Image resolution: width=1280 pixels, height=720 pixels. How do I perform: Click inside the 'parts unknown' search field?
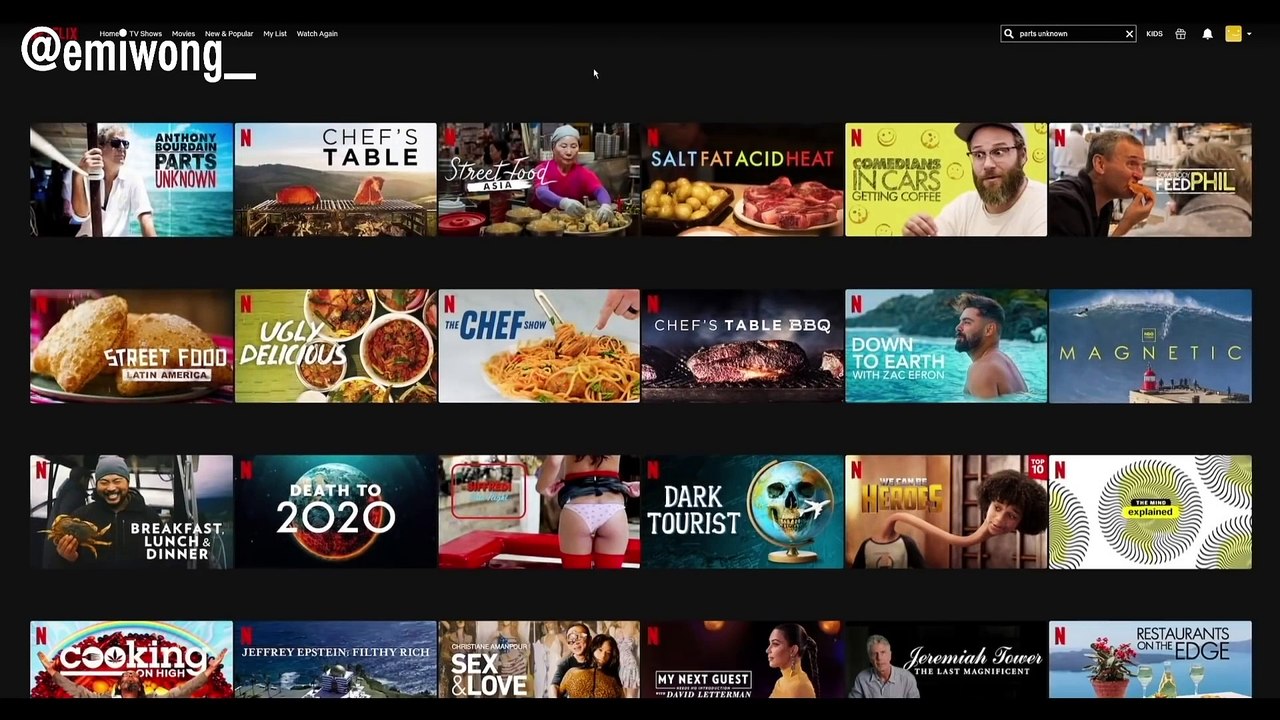[x=1068, y=34]
